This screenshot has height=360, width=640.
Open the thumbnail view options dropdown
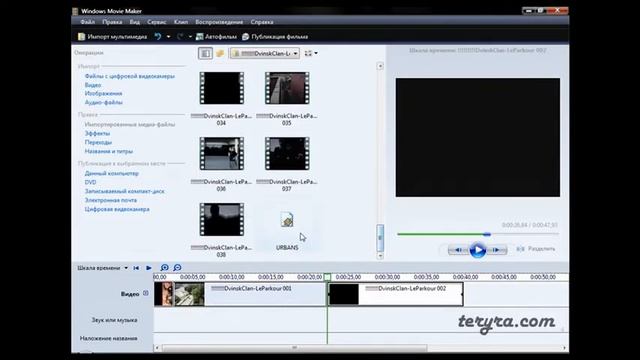point(311,53)
